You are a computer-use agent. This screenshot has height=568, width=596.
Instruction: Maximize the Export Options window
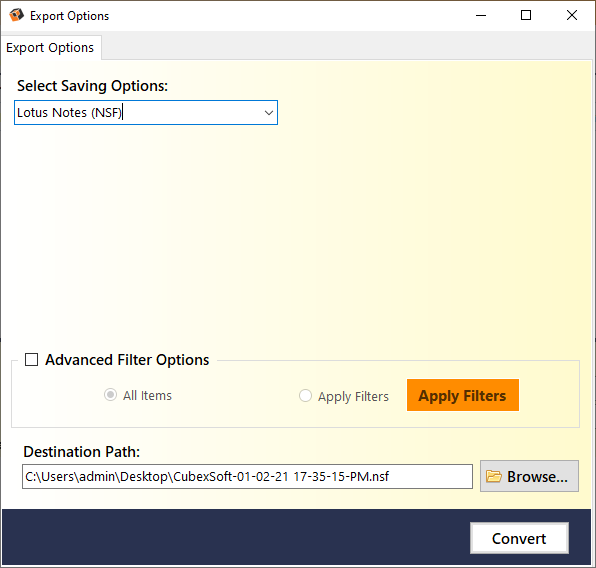(526, 16)
